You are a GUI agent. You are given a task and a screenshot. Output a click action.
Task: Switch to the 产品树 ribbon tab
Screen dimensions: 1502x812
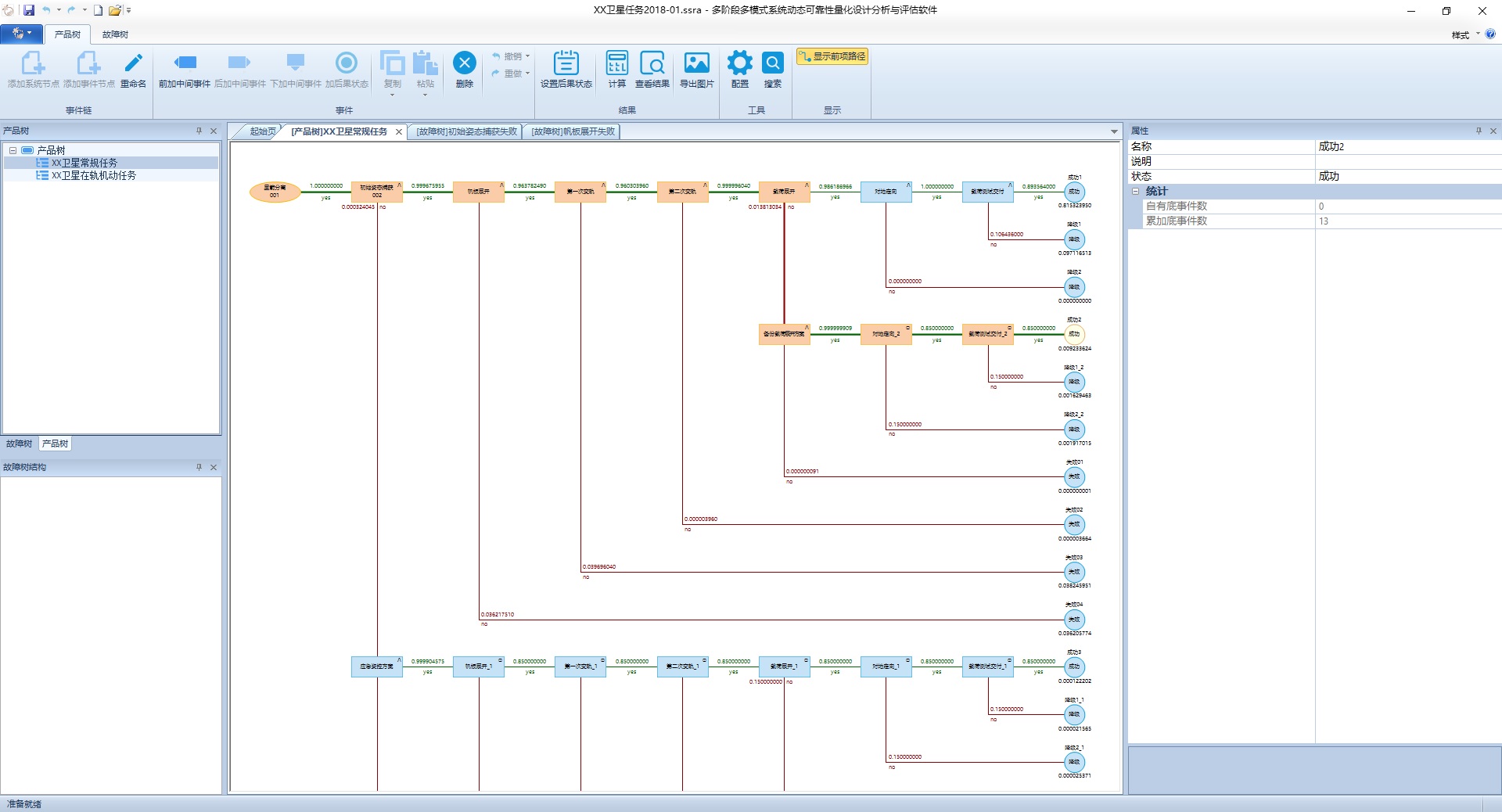pyautogui.click(x=67, y=34)
